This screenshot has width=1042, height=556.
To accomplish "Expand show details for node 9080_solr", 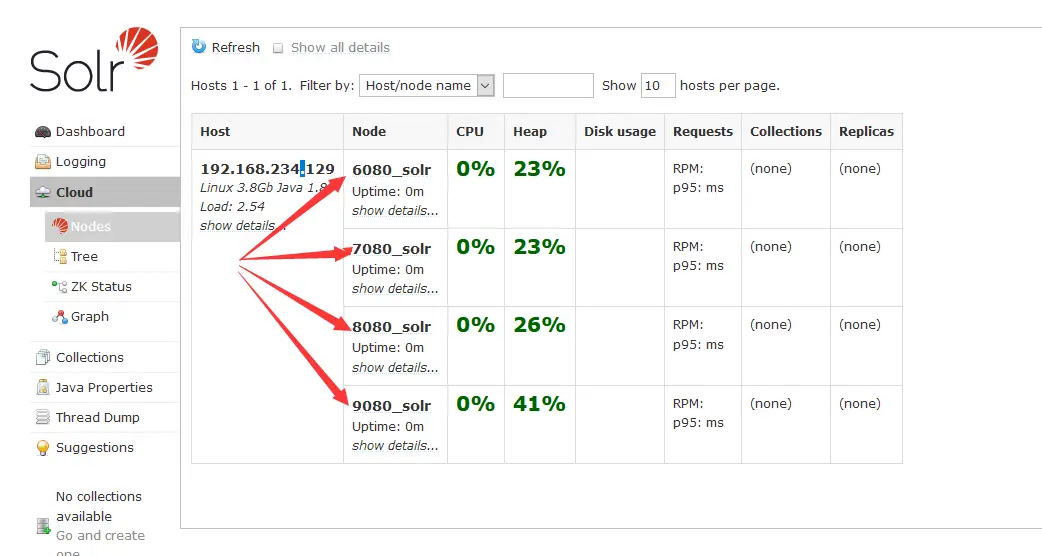I will pos(395,446).
